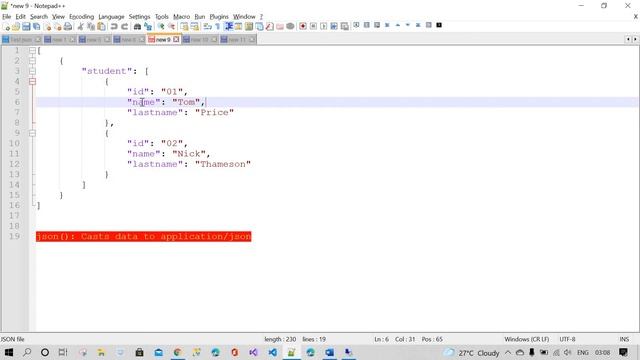Click the "lastname": "Price" text
This screenshot has height=360, width=640.
tap(180, 112)
